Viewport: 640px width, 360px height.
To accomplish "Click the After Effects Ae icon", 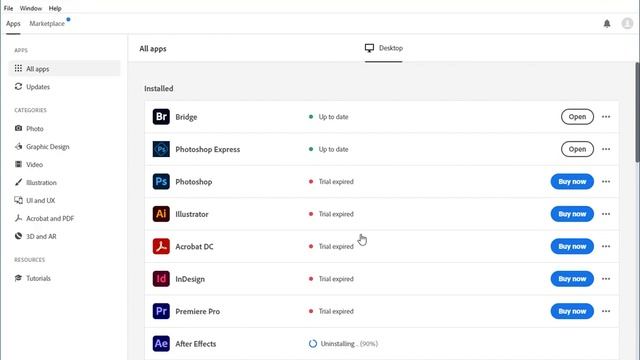I will pos(161,344).
